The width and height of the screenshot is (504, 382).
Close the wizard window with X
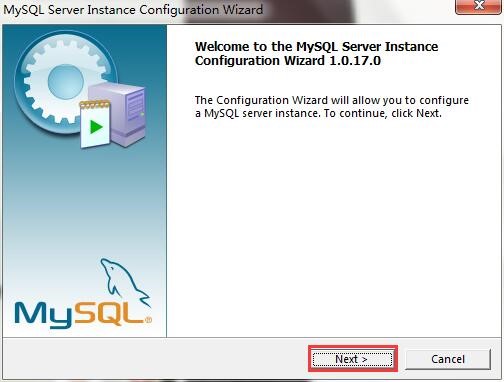(479, 6)
